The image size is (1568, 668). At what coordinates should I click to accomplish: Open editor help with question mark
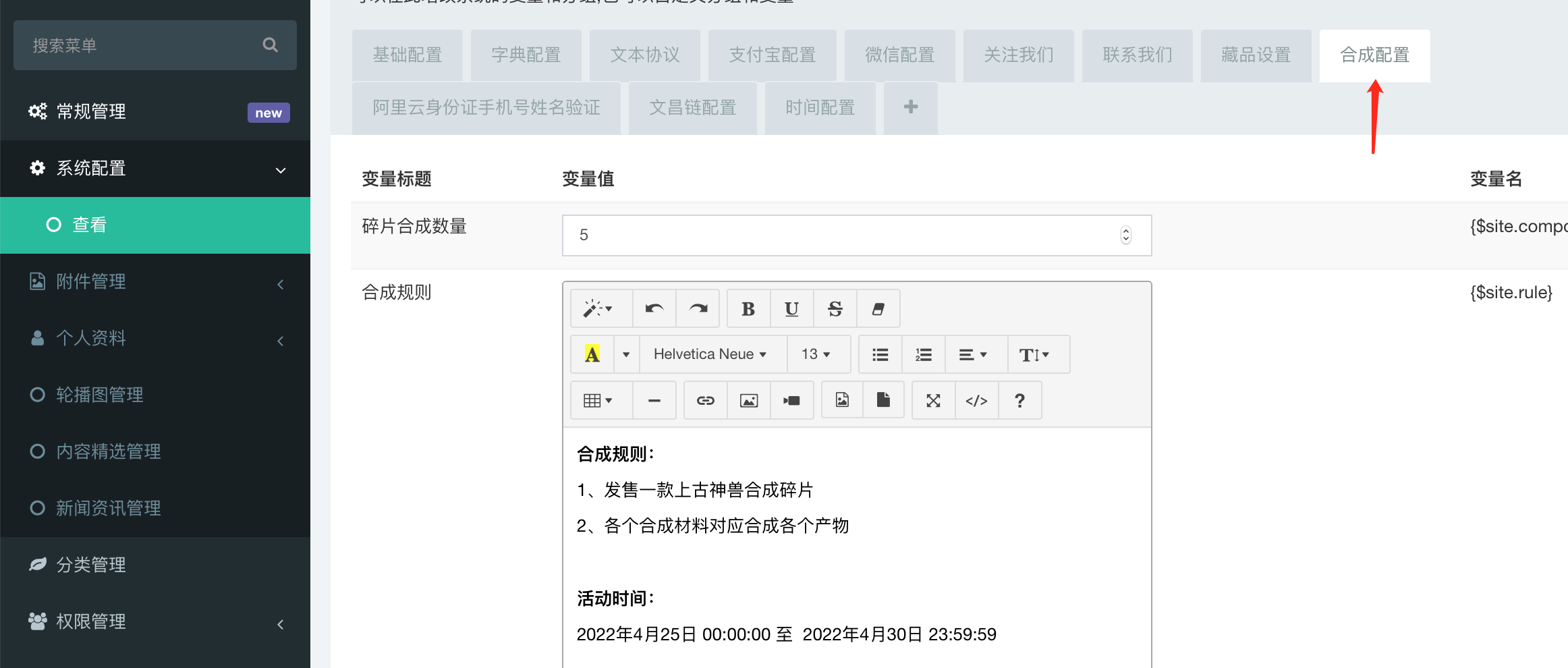[x=1020, y=400]
